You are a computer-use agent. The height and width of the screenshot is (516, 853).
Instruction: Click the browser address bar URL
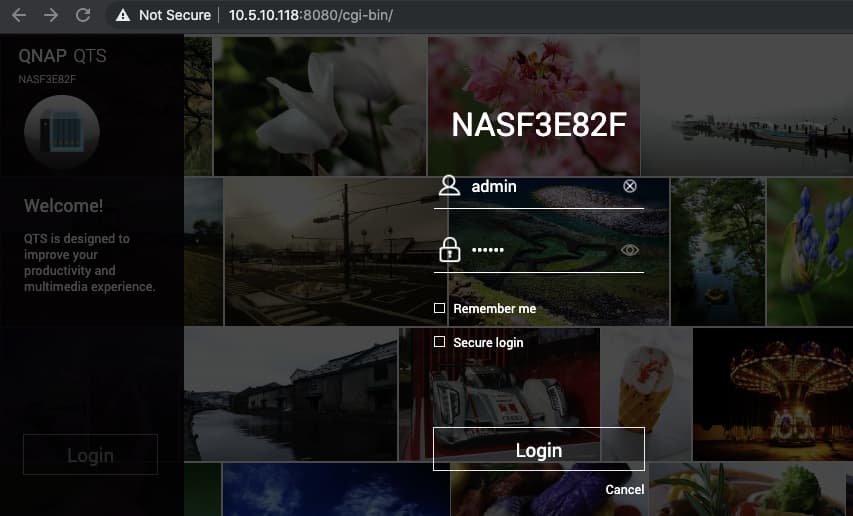click(310, 15)
